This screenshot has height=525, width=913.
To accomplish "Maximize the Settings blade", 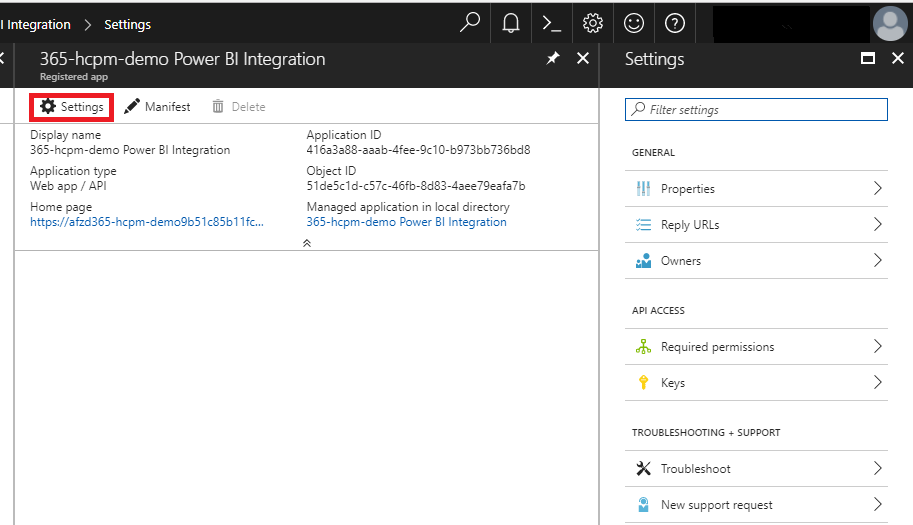I will (x=868, y=59).
